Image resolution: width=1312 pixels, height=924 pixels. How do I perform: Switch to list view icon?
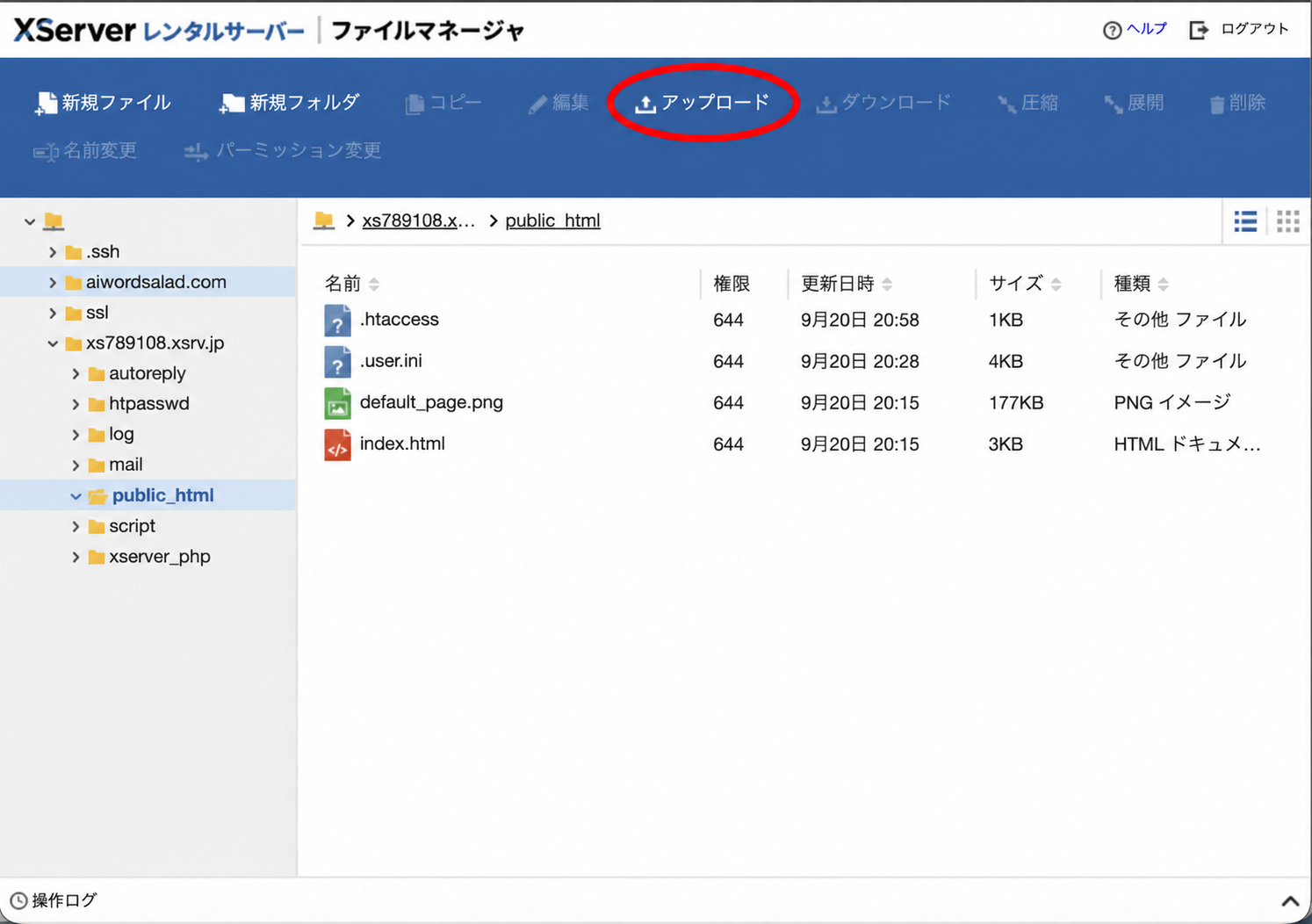[1245, 221]
